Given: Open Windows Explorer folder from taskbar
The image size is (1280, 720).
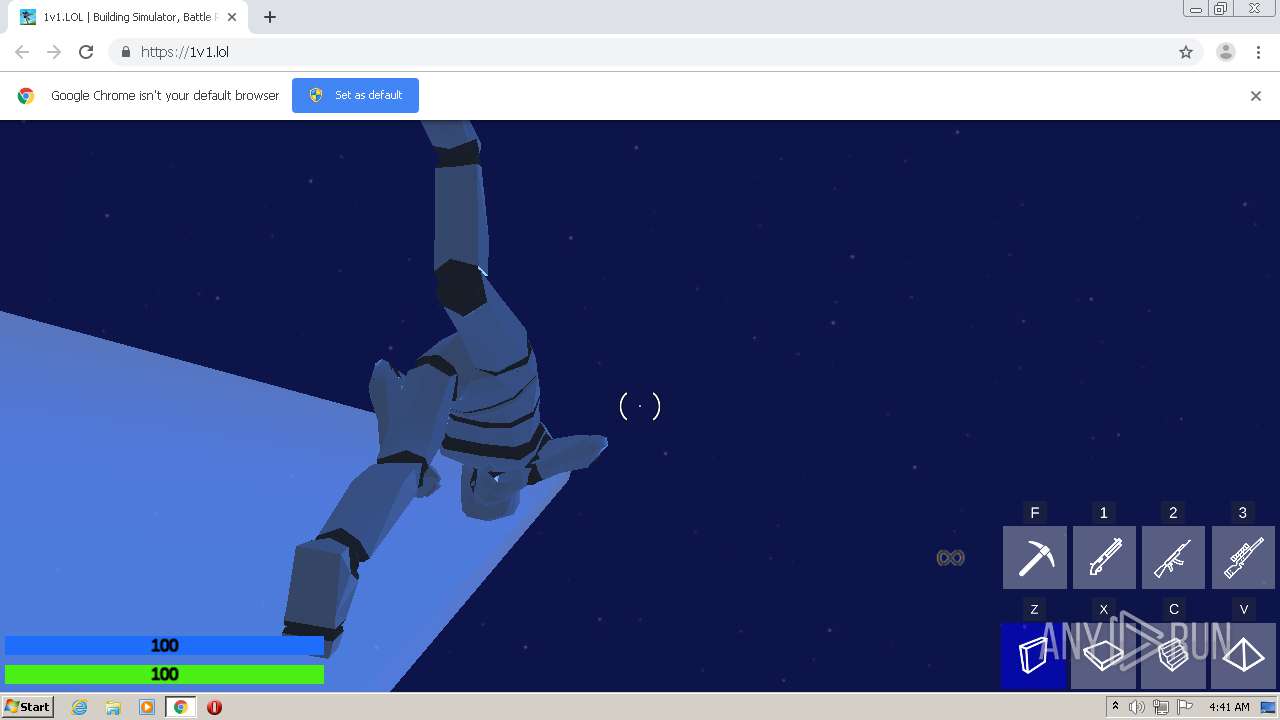Looking at the screenshot, I should (113, 707).
